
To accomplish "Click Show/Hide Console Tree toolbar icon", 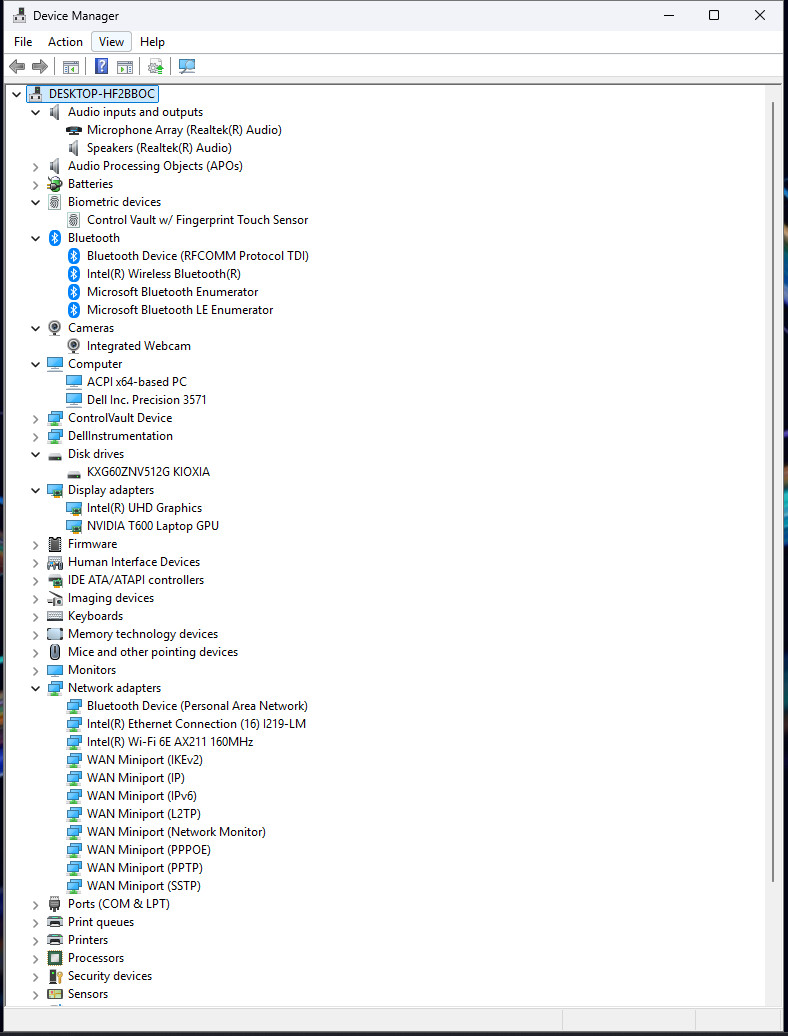I will point(71,66).
